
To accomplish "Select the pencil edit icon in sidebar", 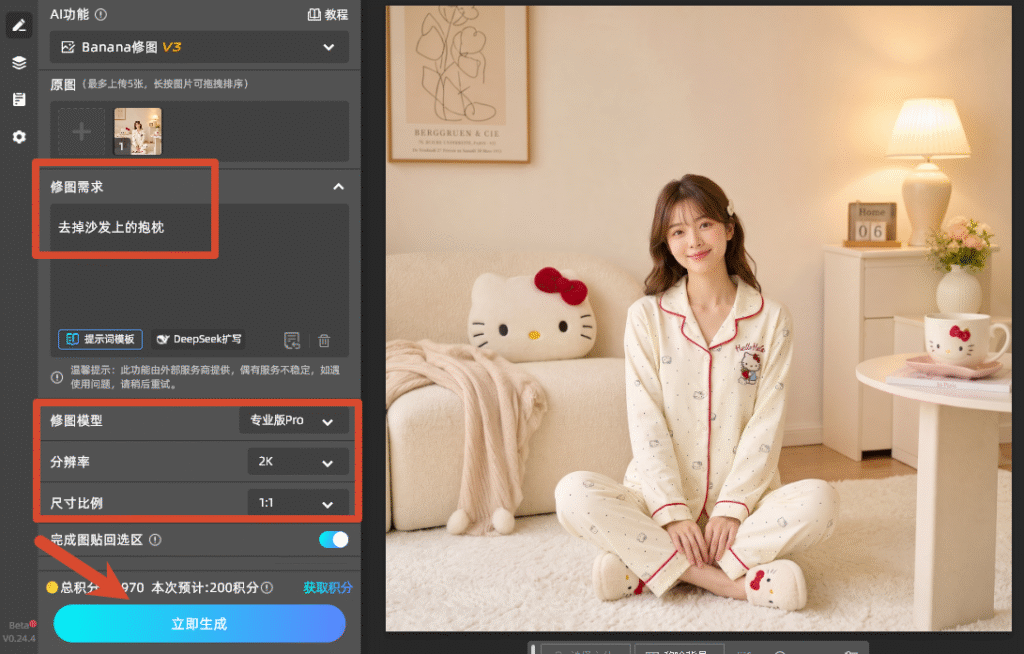I will click(x=19, y=25).
